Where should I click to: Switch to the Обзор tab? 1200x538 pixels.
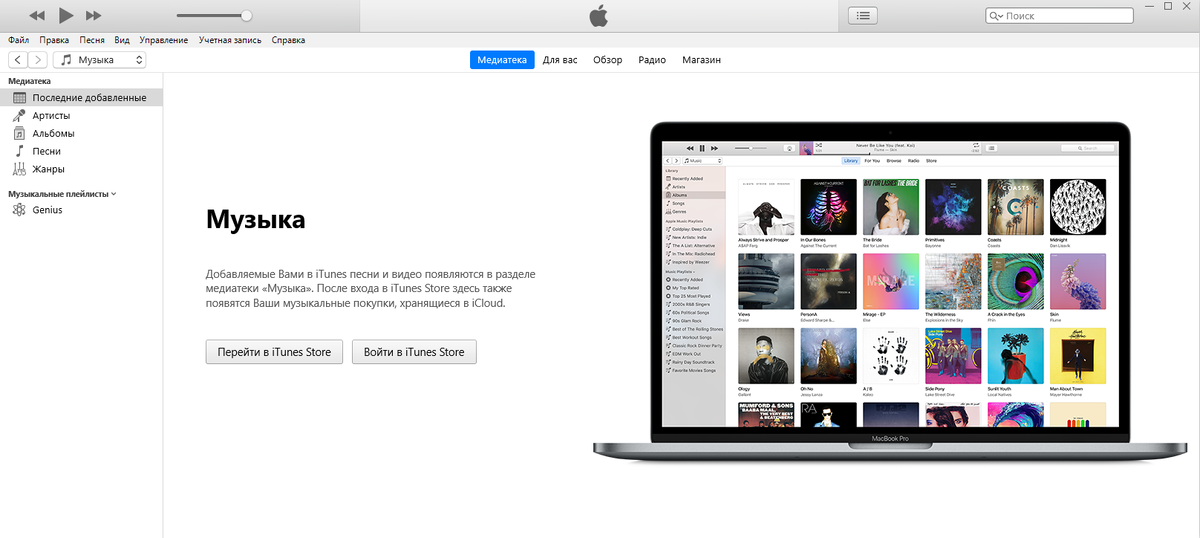coord(607,60)
